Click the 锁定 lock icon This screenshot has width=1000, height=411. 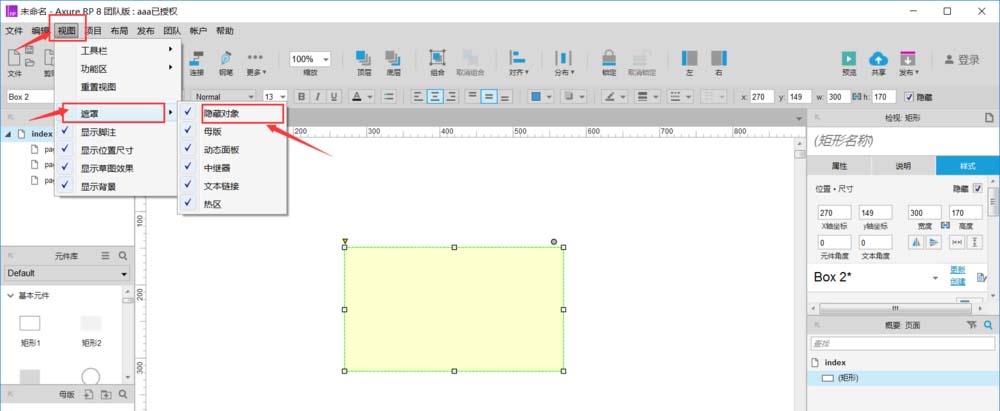(609, 58)
